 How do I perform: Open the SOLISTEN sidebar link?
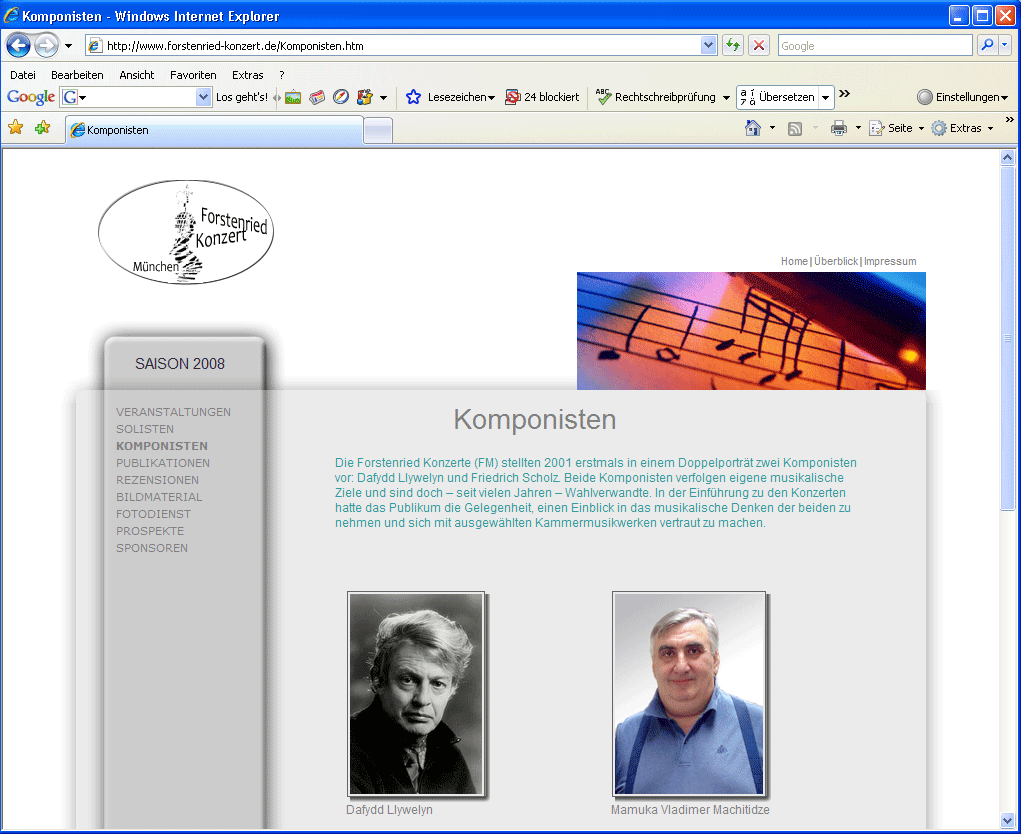tap(145, 429)
